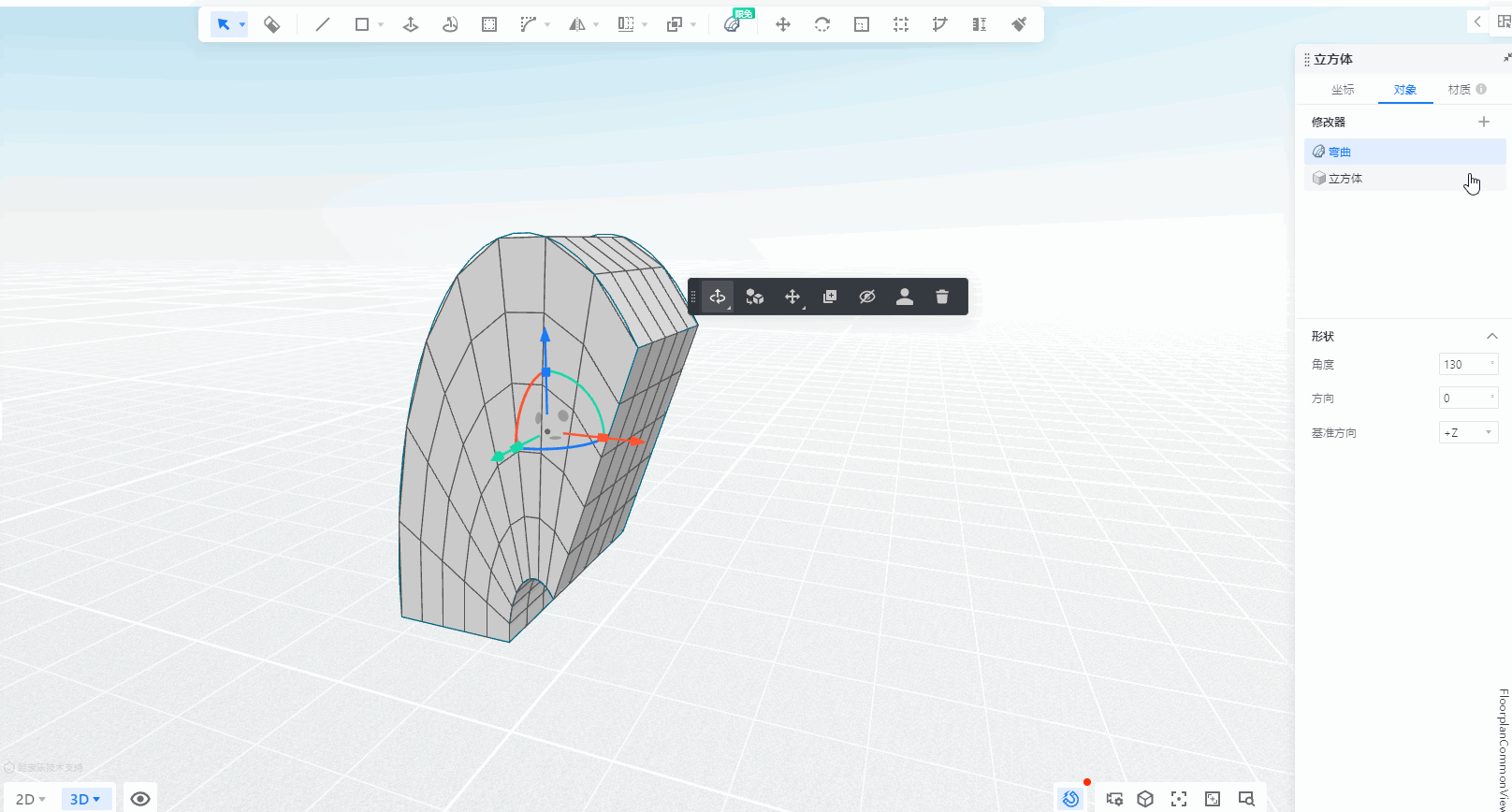Click the 角度 value field
Screen dimensions: 1512x812
coord(1464,365)
